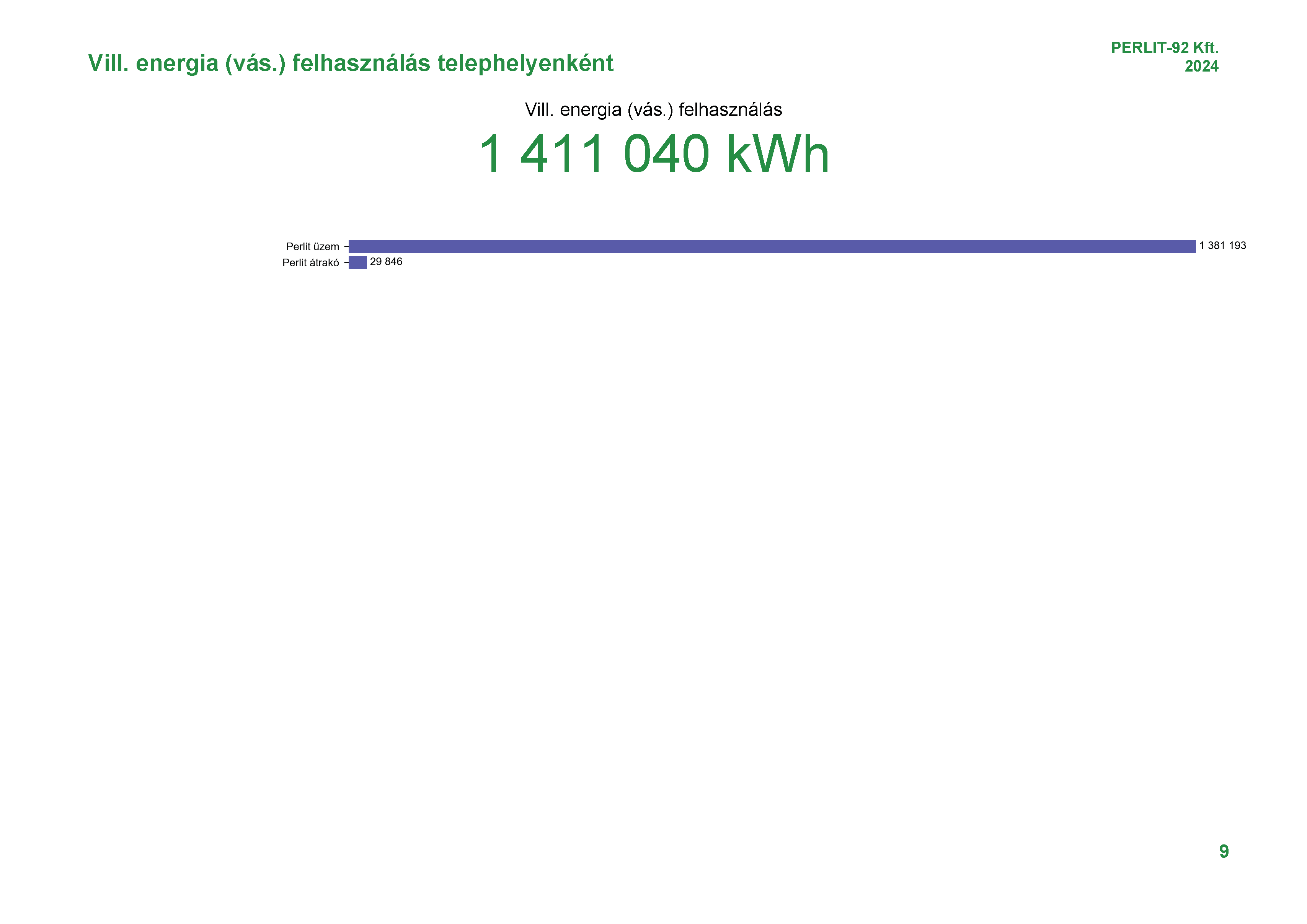Viewport: 1307px width, 924px height.
Task: Click the short Perlit átrakó bar
Action: [357, 262]
